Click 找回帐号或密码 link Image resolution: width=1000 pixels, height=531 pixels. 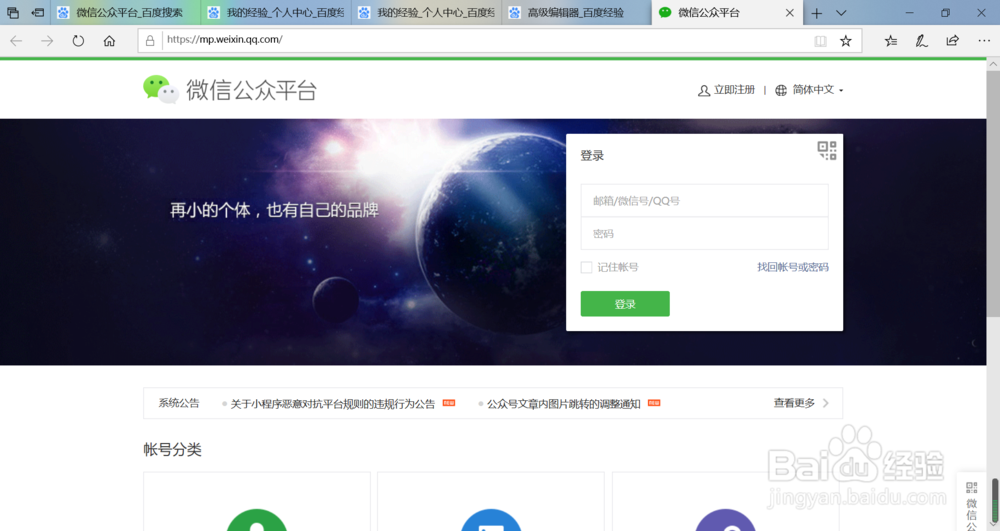pyautogui.click(x=793, y=267)
